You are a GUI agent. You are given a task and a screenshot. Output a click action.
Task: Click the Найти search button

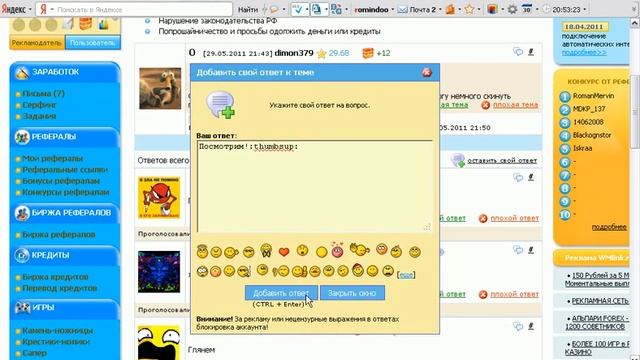pos(248,9)
